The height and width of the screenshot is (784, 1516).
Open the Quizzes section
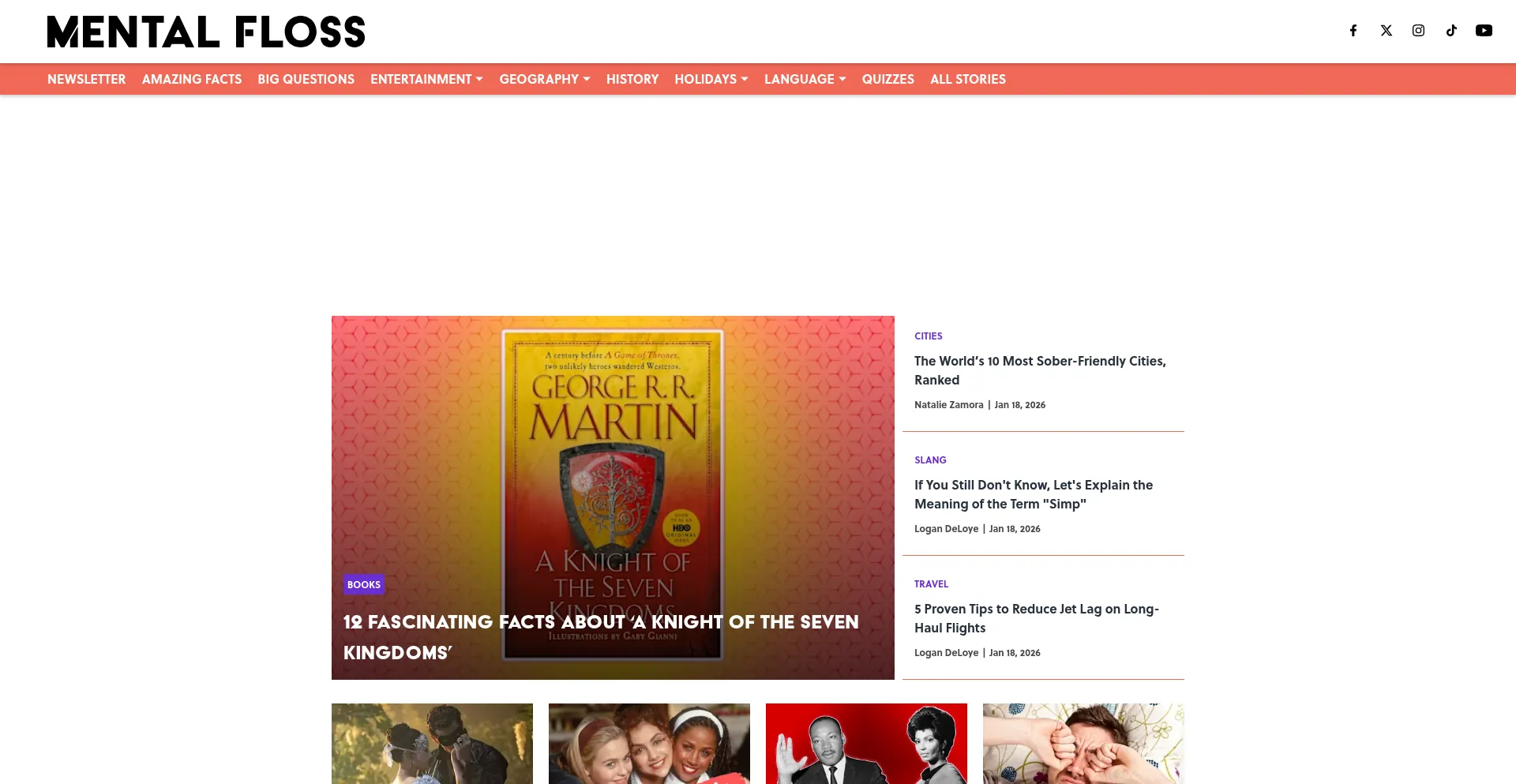click(x=887, y=79)
